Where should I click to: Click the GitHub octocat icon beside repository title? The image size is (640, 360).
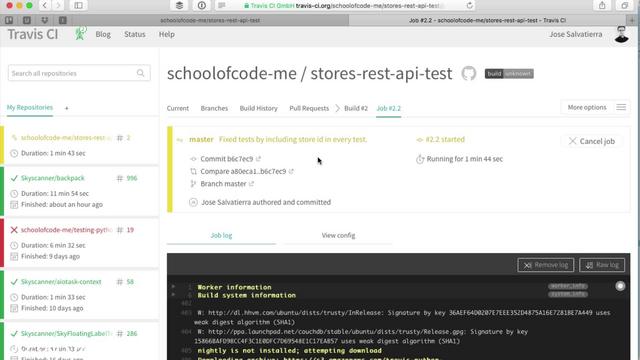469,73
